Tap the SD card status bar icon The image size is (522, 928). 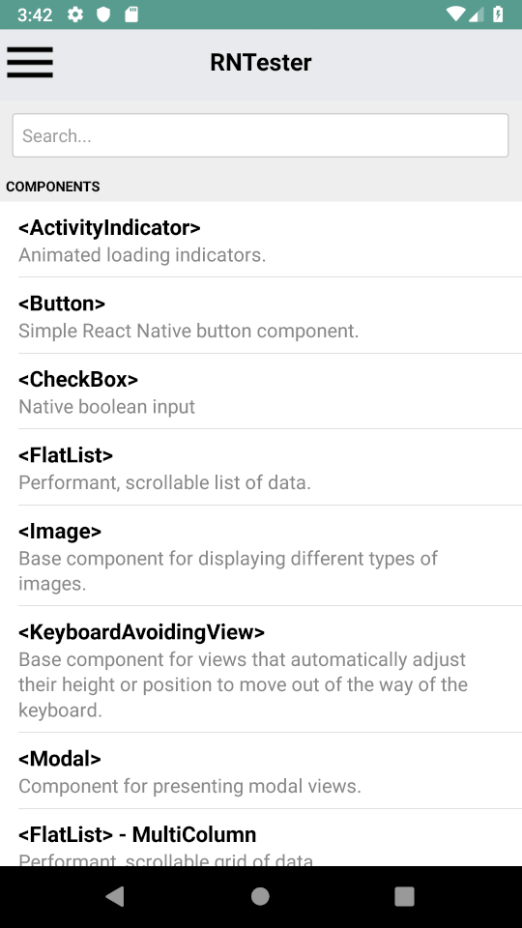click(131, 15)
